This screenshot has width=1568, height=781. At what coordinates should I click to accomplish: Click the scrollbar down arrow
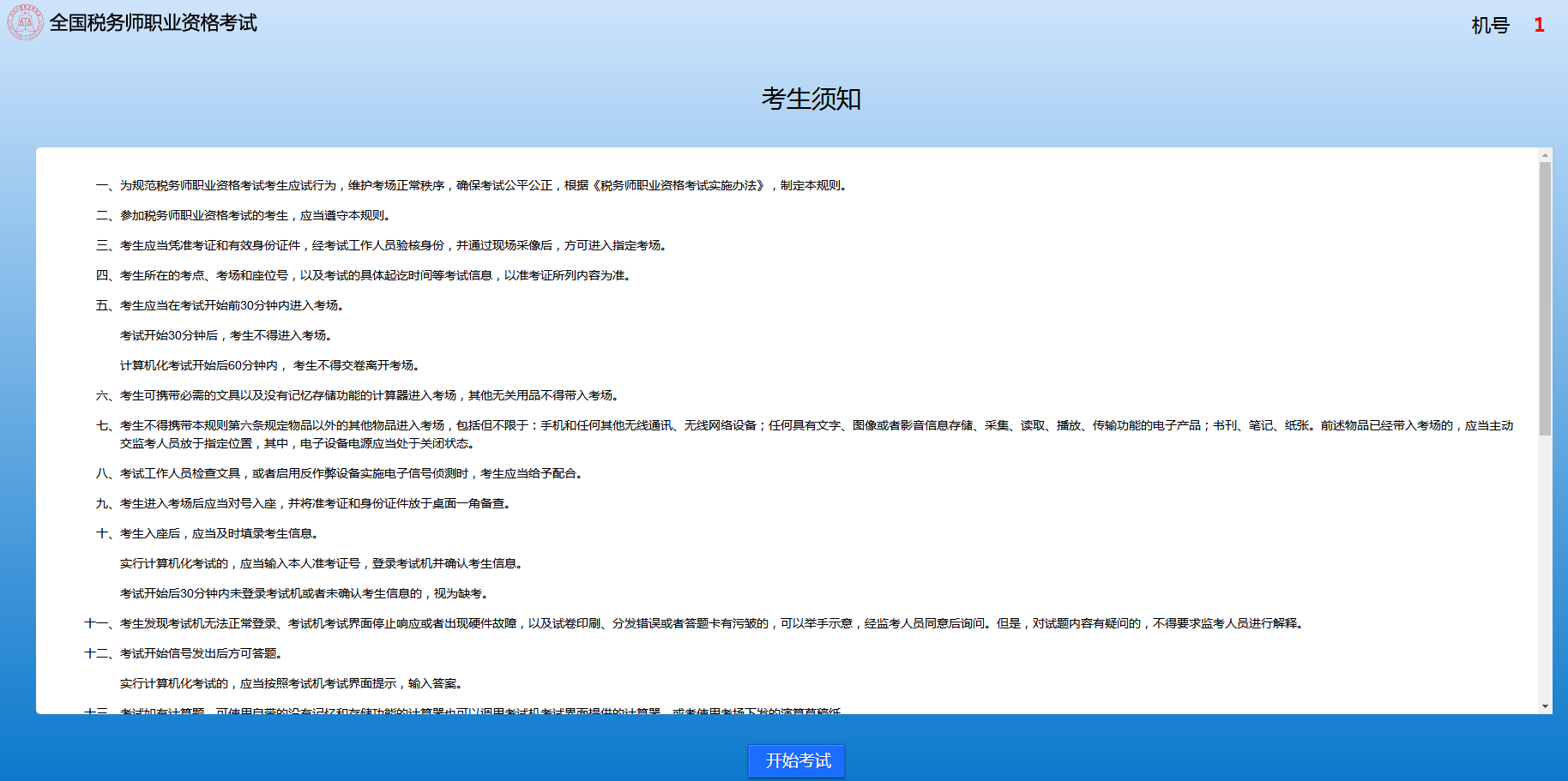pos(1545,706)
